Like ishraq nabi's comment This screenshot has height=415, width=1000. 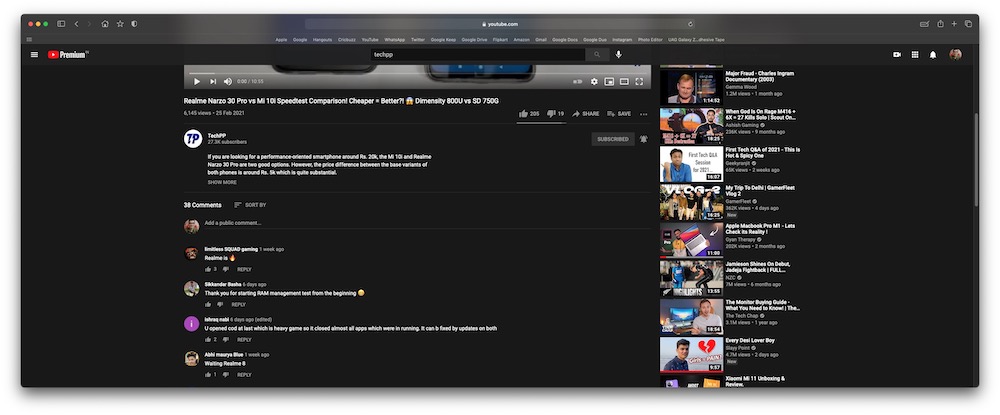208,340
